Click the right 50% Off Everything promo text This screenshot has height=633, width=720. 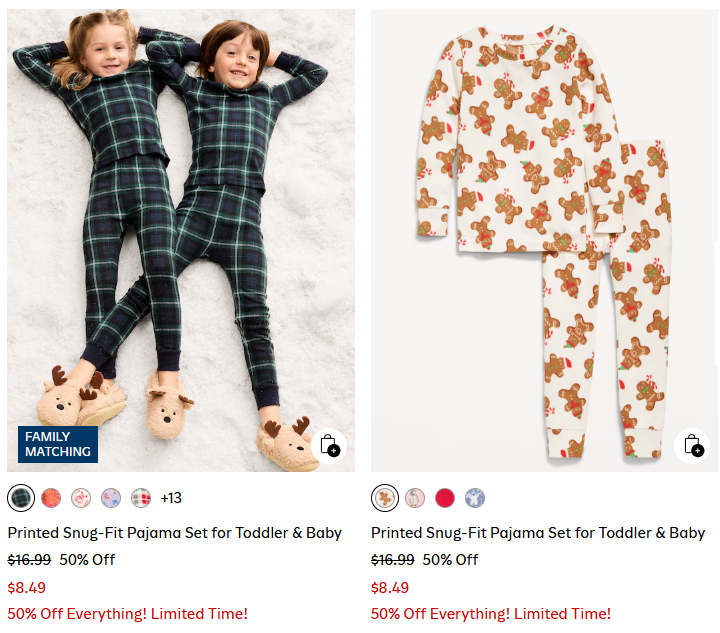coord(491,613)
